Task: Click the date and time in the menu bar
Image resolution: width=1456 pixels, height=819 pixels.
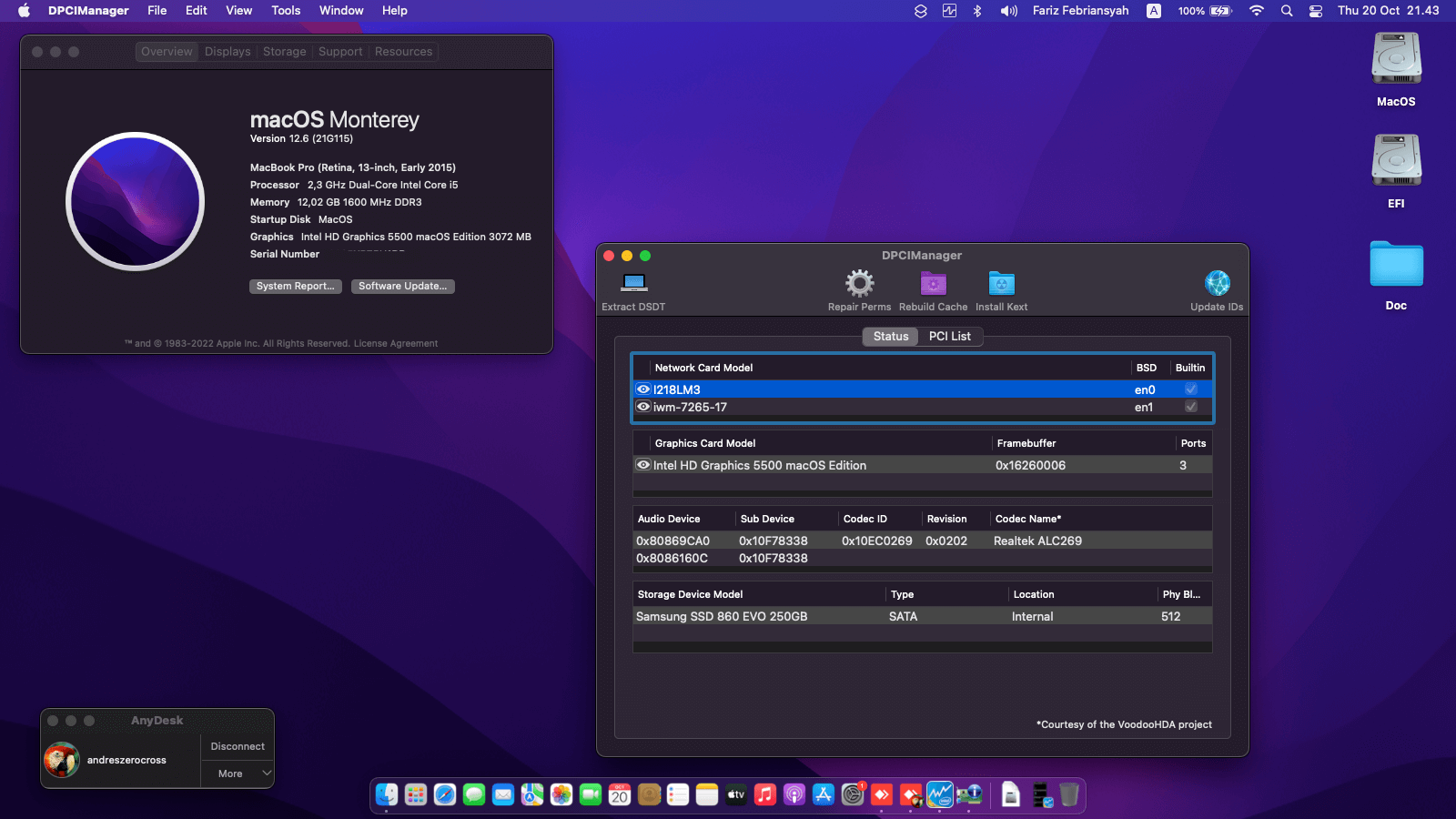Action: (1388, 11)
